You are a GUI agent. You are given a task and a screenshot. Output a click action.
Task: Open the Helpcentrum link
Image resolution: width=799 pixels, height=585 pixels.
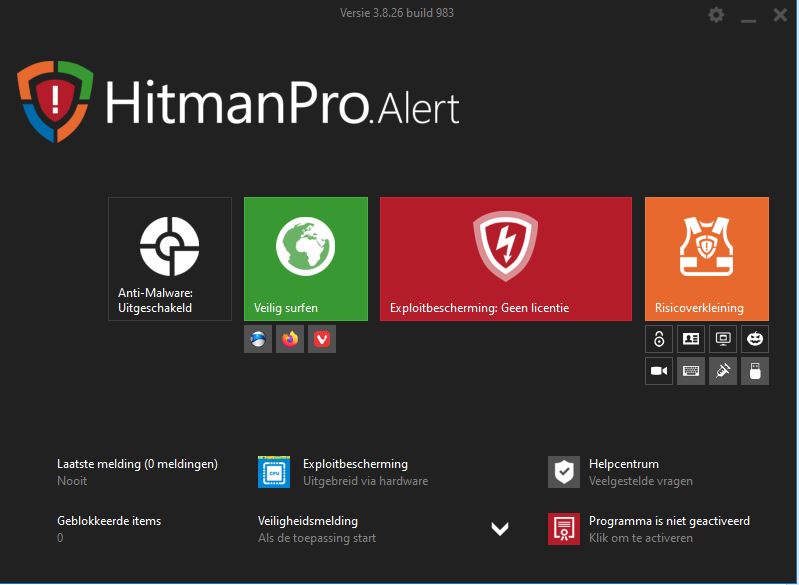624,464
